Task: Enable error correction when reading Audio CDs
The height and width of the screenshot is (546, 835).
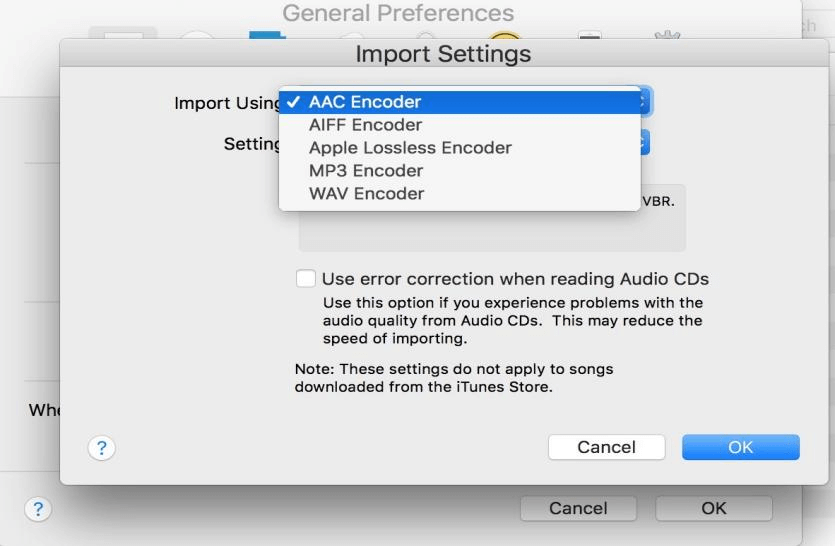Action: click(x=306, y=279)
